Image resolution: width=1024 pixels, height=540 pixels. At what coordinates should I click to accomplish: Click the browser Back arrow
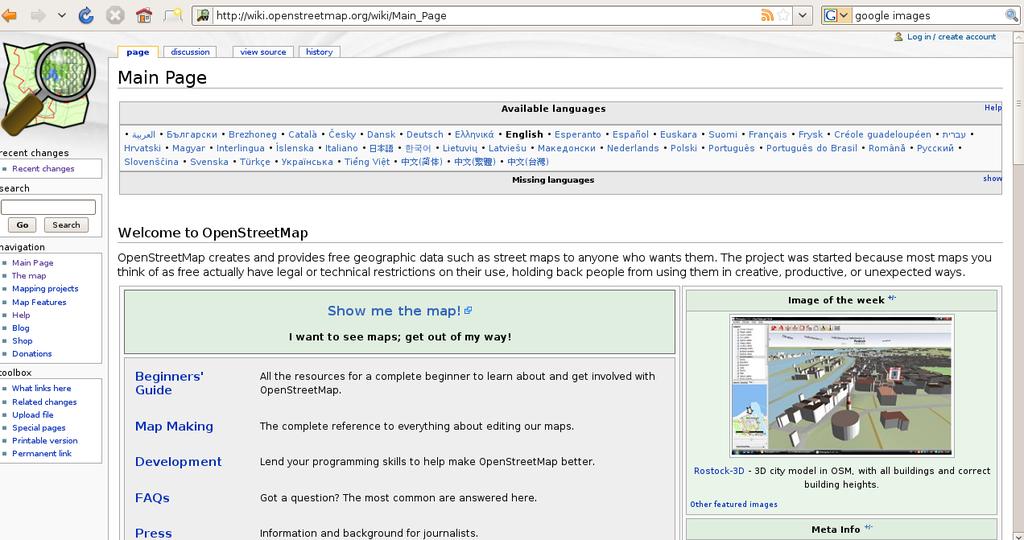coord(8,15)
